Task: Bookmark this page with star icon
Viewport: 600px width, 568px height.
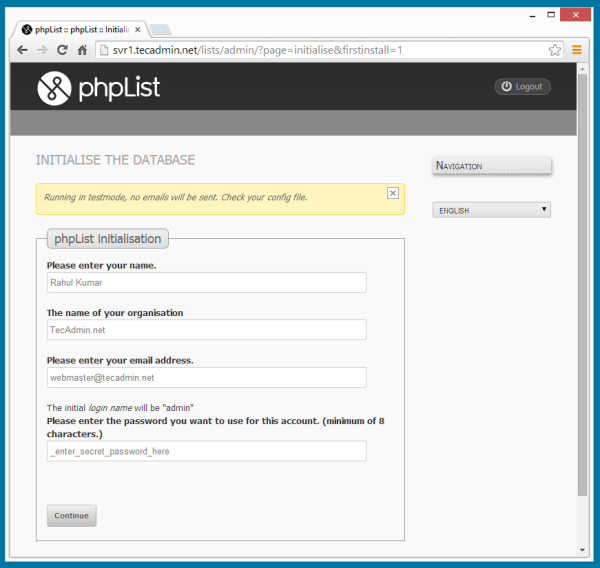Action: click(x=555, y=50)
